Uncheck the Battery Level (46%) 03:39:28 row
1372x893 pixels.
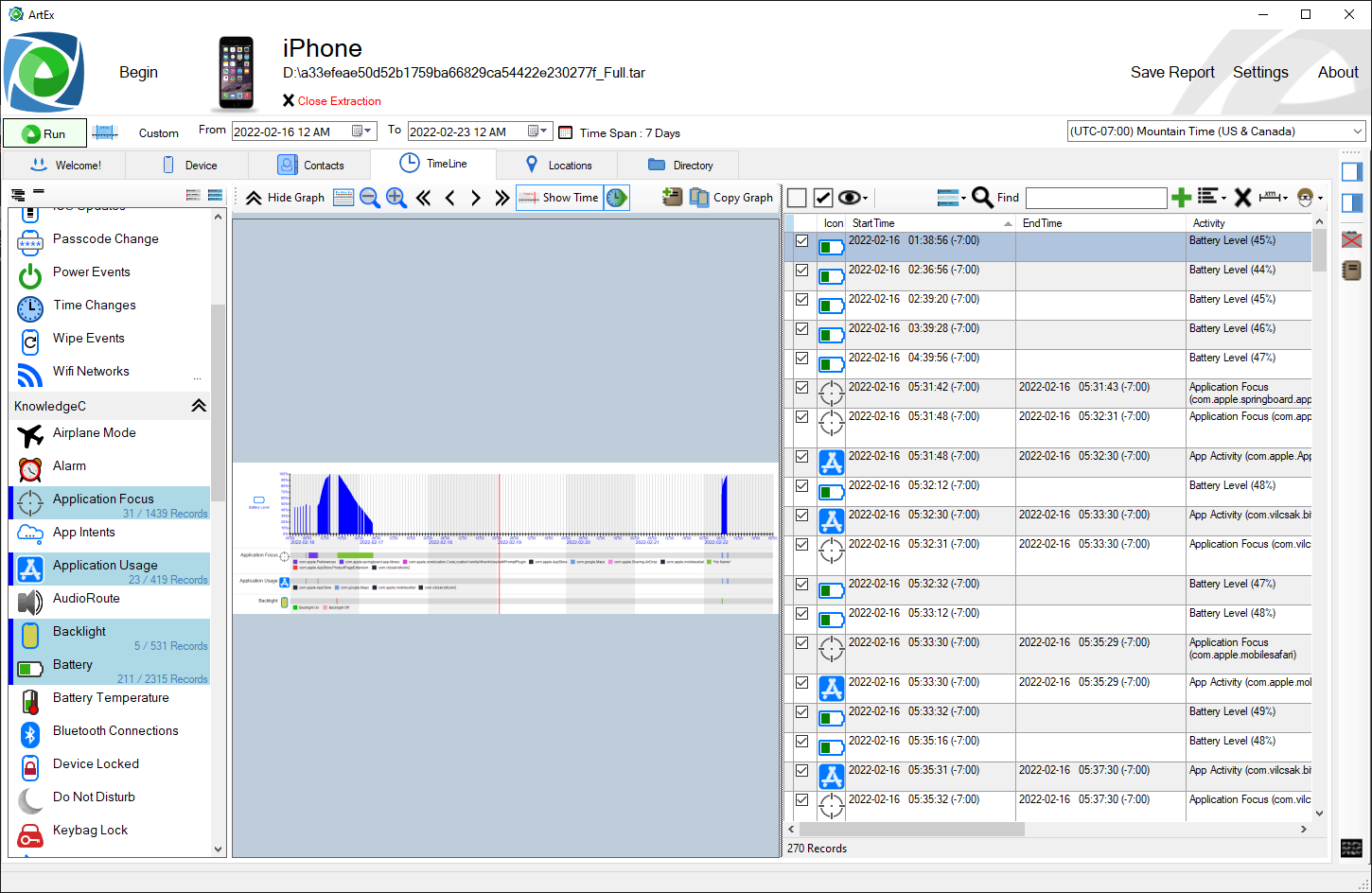802,329
